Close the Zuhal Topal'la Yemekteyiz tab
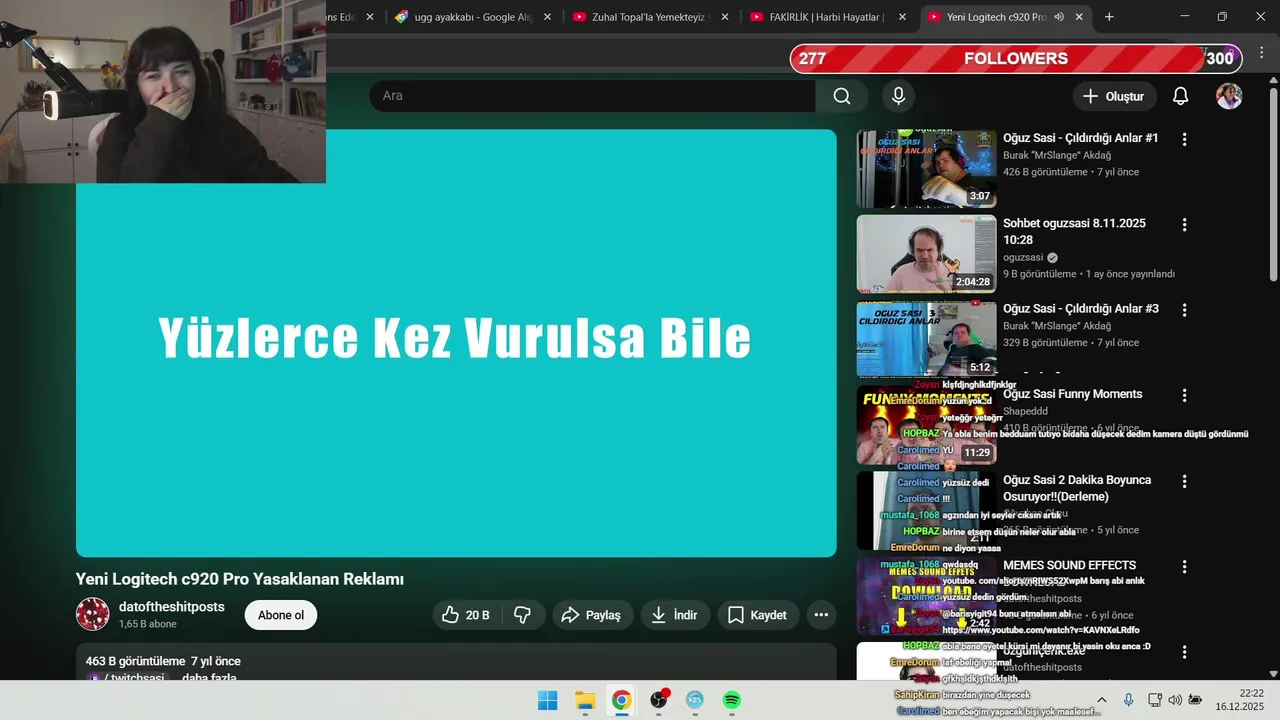The image size is (1280, 720). point(725,17)
